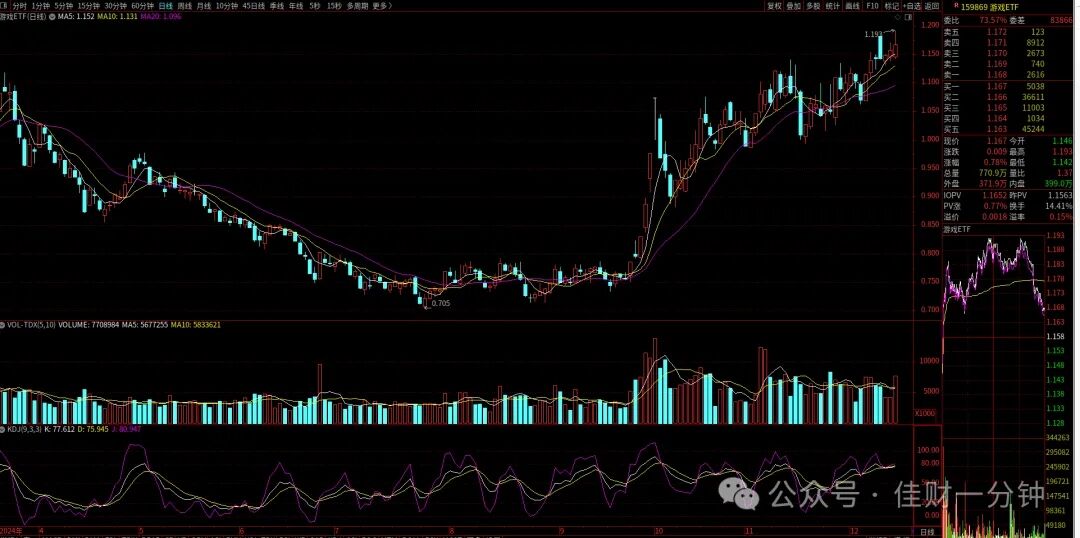Image resolution: width=1080 pixels, height=538 pixels.
Task: Select the 1分钟 period tab
Action: (x=41, y=6)
